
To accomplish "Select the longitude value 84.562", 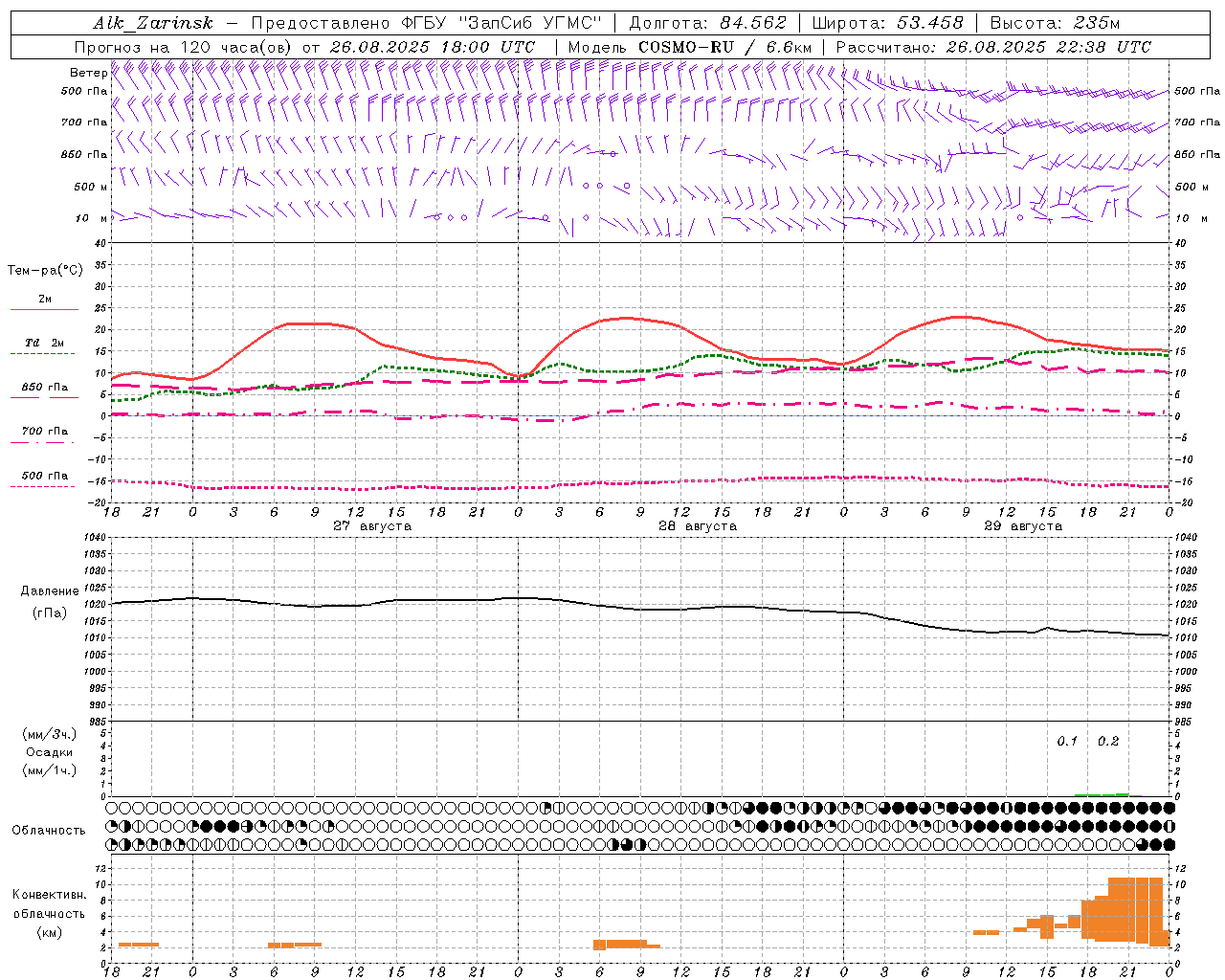I will [753, 23].
